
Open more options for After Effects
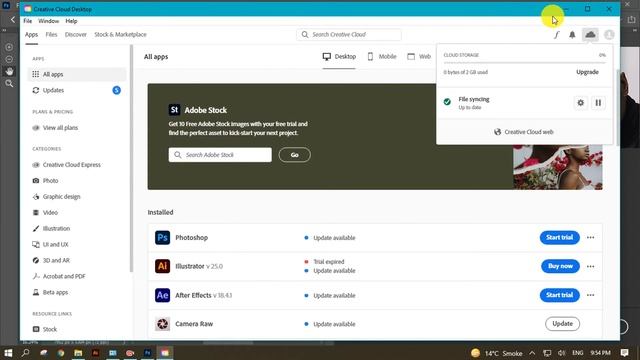[x=590, y=295]
